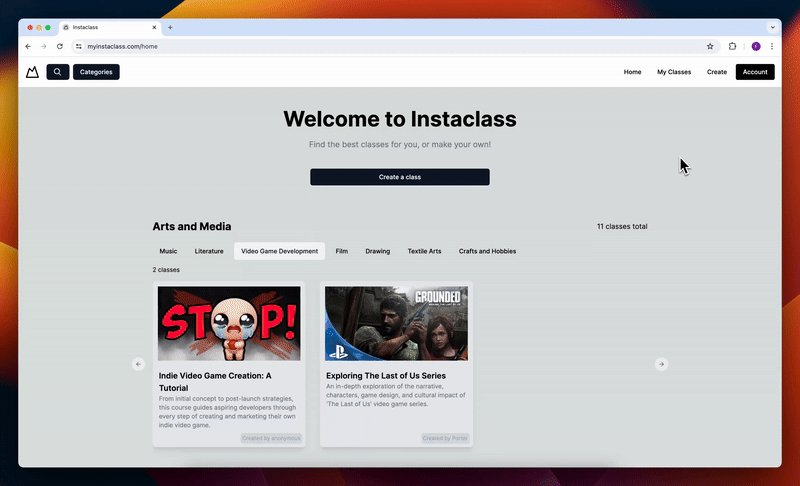The image size is (800, 486).
Task: Open The Last of Us class thumbnail
Action: pyautogui.click(x=396, y=323)
